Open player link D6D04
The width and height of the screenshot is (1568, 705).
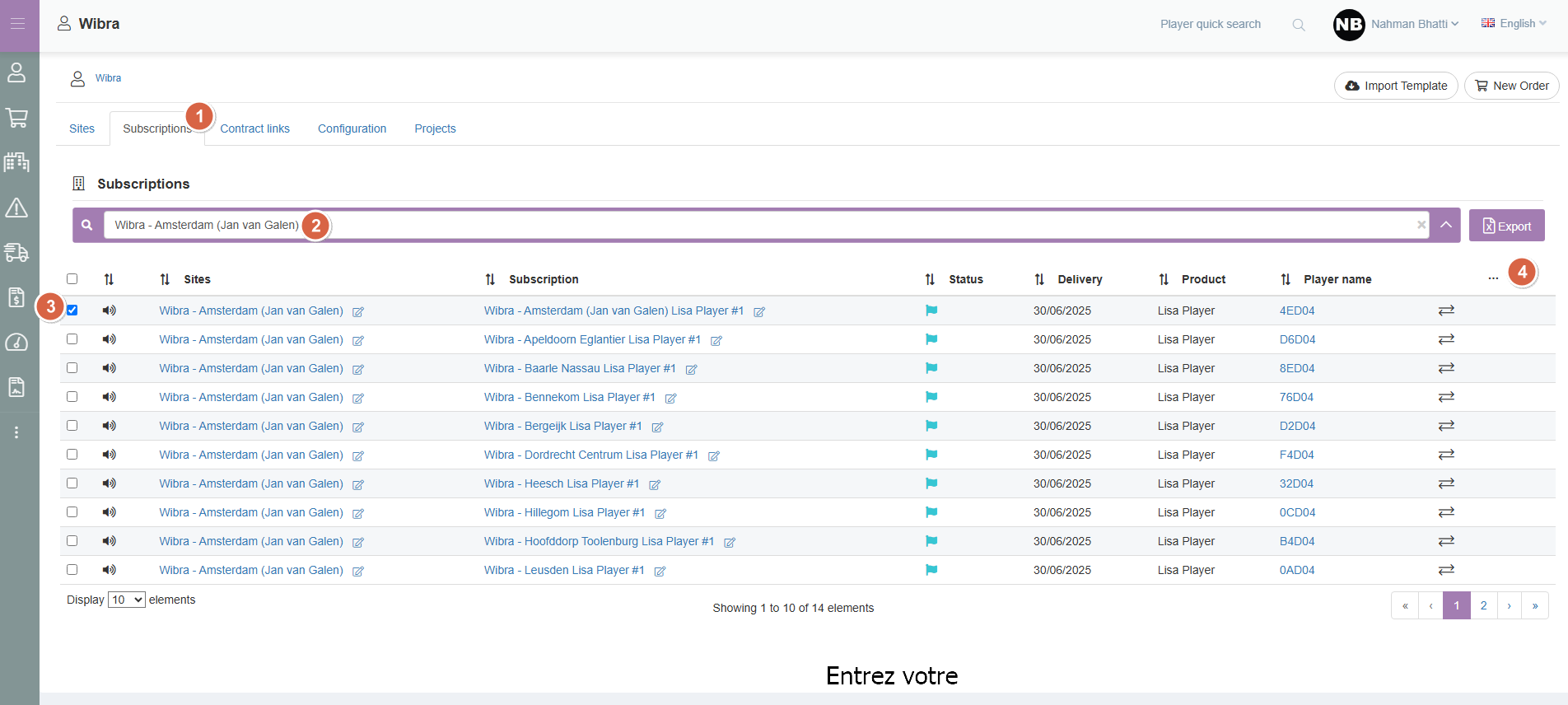click(1297, 339)
